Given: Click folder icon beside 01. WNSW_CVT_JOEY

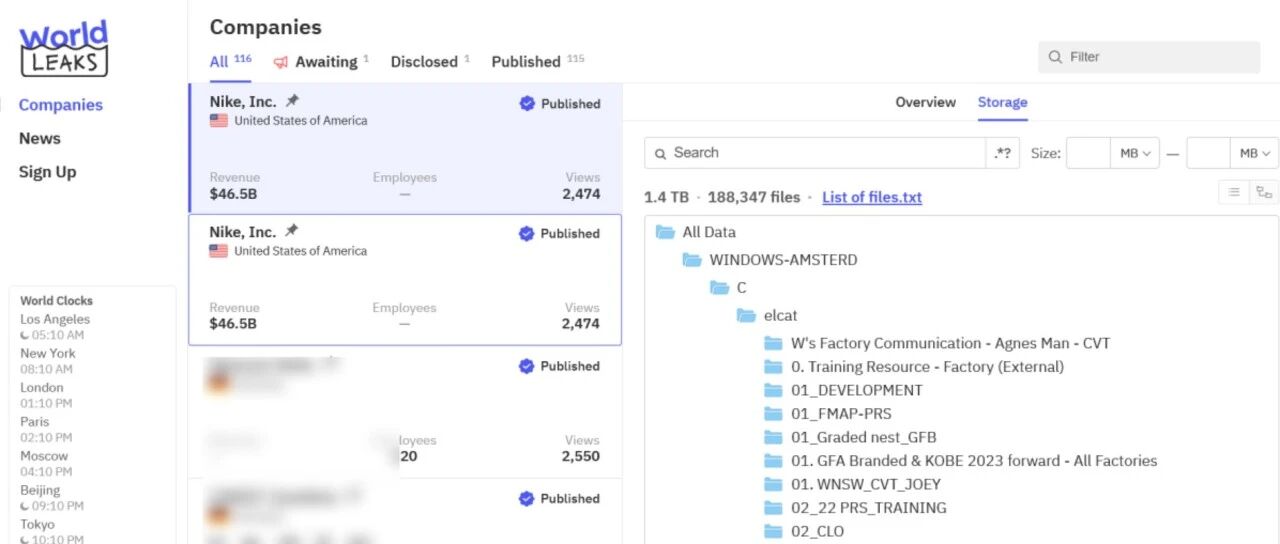Looking at the screenshot, I should coord(773,484).
